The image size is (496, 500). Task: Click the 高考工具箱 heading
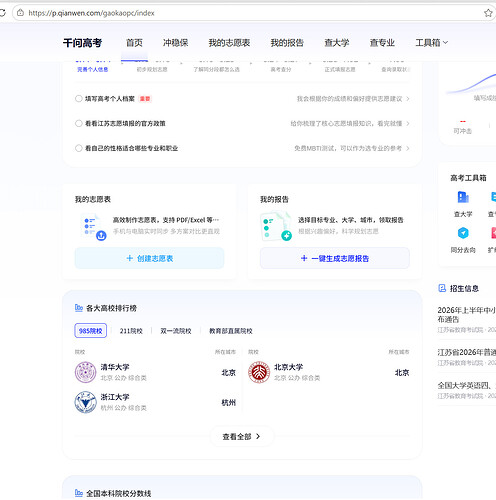pyautogui.click(x=468, y=178)
